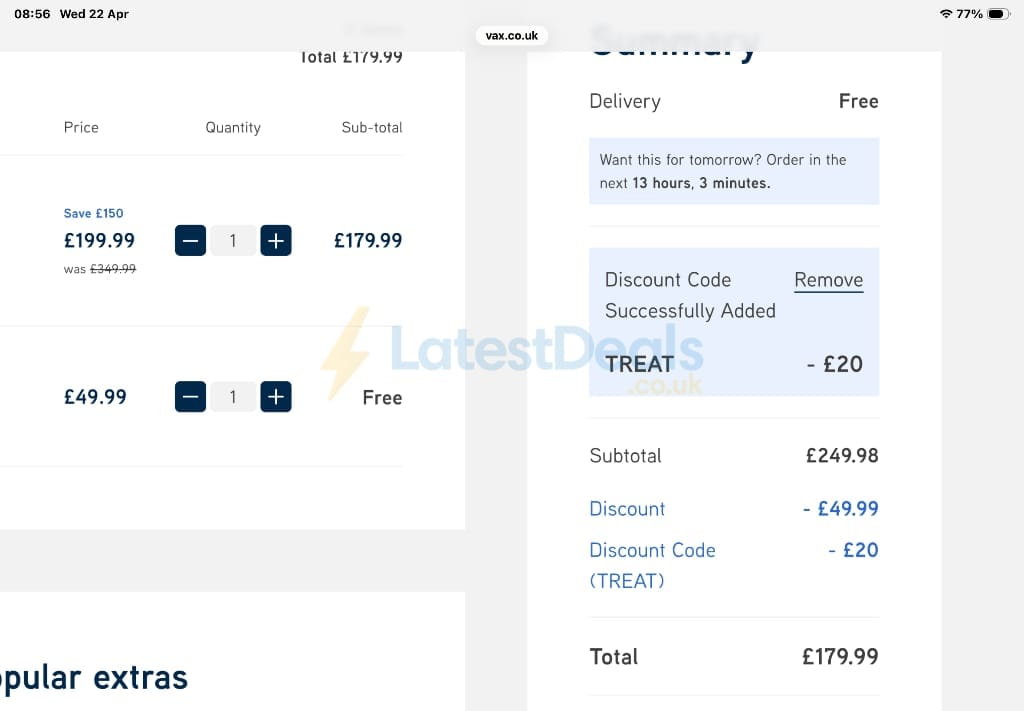Remove the TREAT discount code

click(x=828, y=280)
